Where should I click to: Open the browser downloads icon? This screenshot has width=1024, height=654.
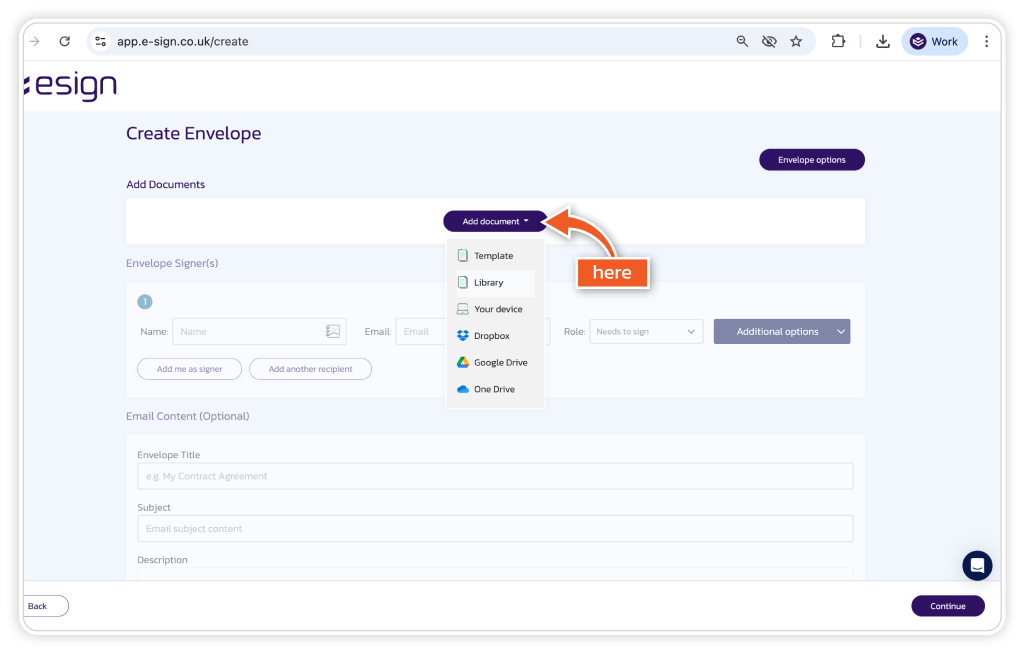click(882, 41)
